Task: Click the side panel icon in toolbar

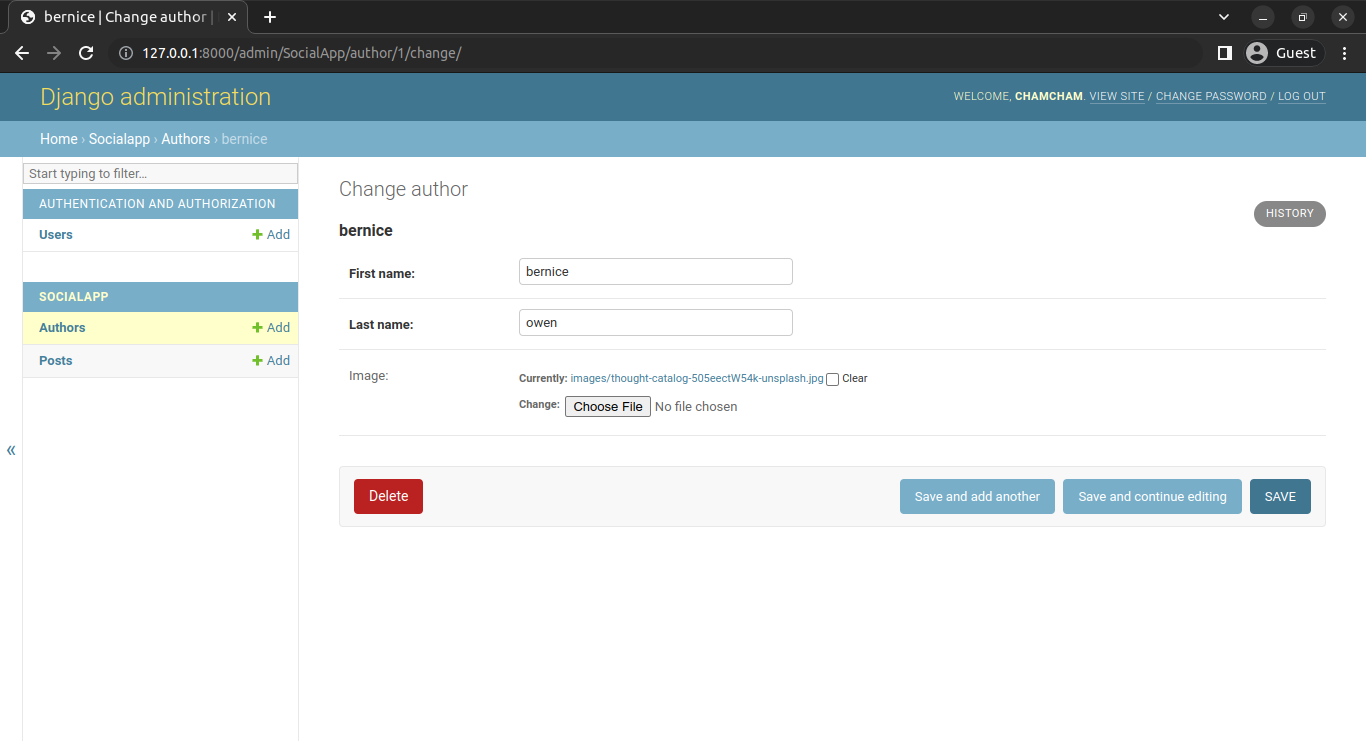Action: coord(1224,53)
